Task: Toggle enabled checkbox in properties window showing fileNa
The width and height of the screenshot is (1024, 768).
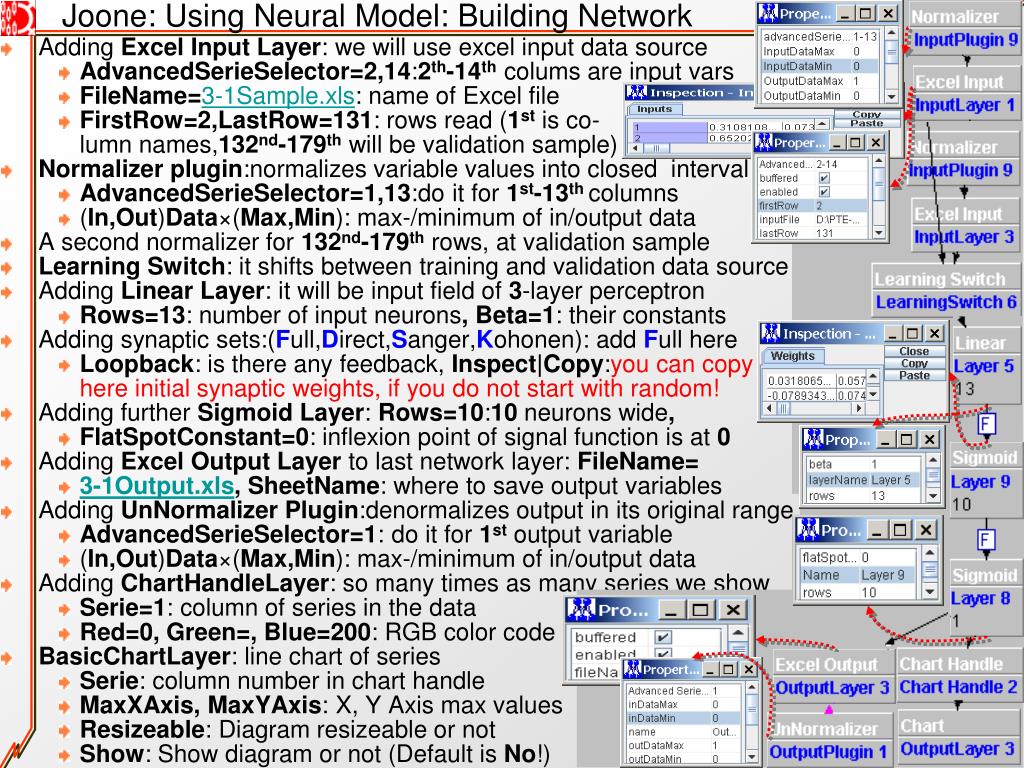Action: 663,654
